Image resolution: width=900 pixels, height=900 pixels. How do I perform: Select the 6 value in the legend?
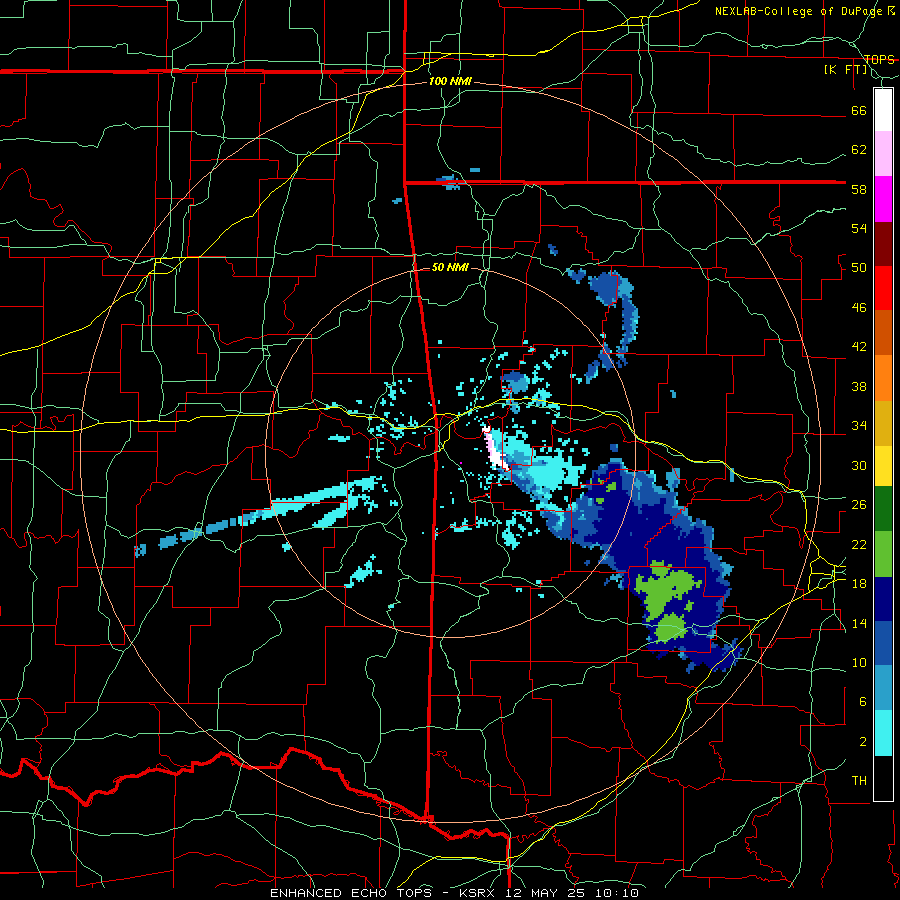[863, 702]
